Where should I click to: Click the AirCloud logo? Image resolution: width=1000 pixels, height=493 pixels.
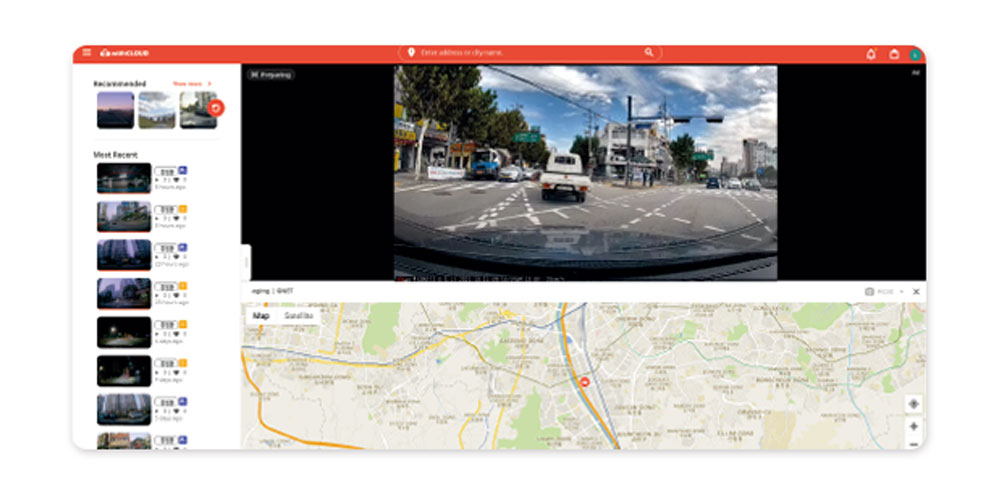coord(124,53)
